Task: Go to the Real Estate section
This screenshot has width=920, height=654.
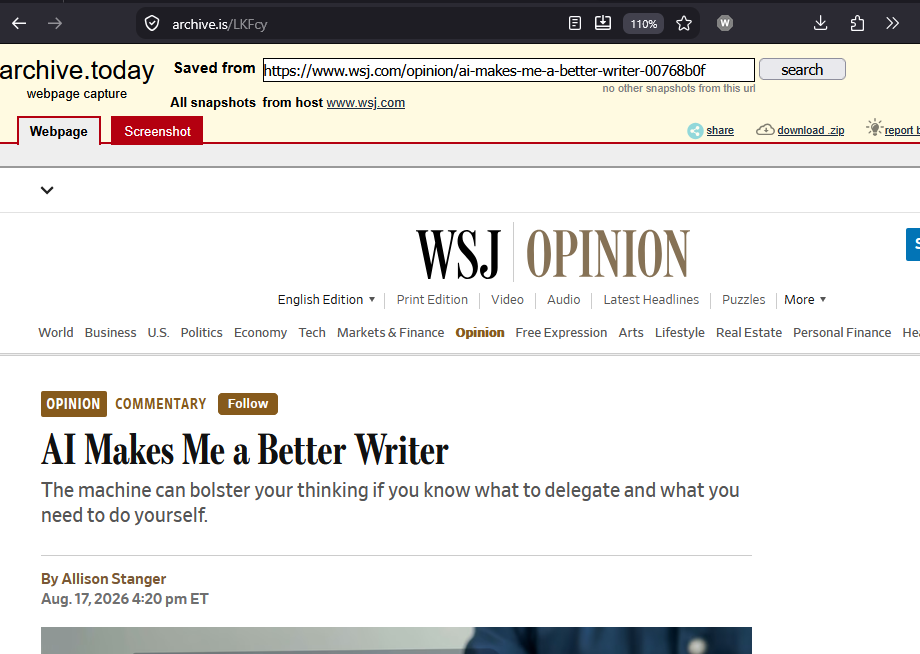Action: point(749,333)
